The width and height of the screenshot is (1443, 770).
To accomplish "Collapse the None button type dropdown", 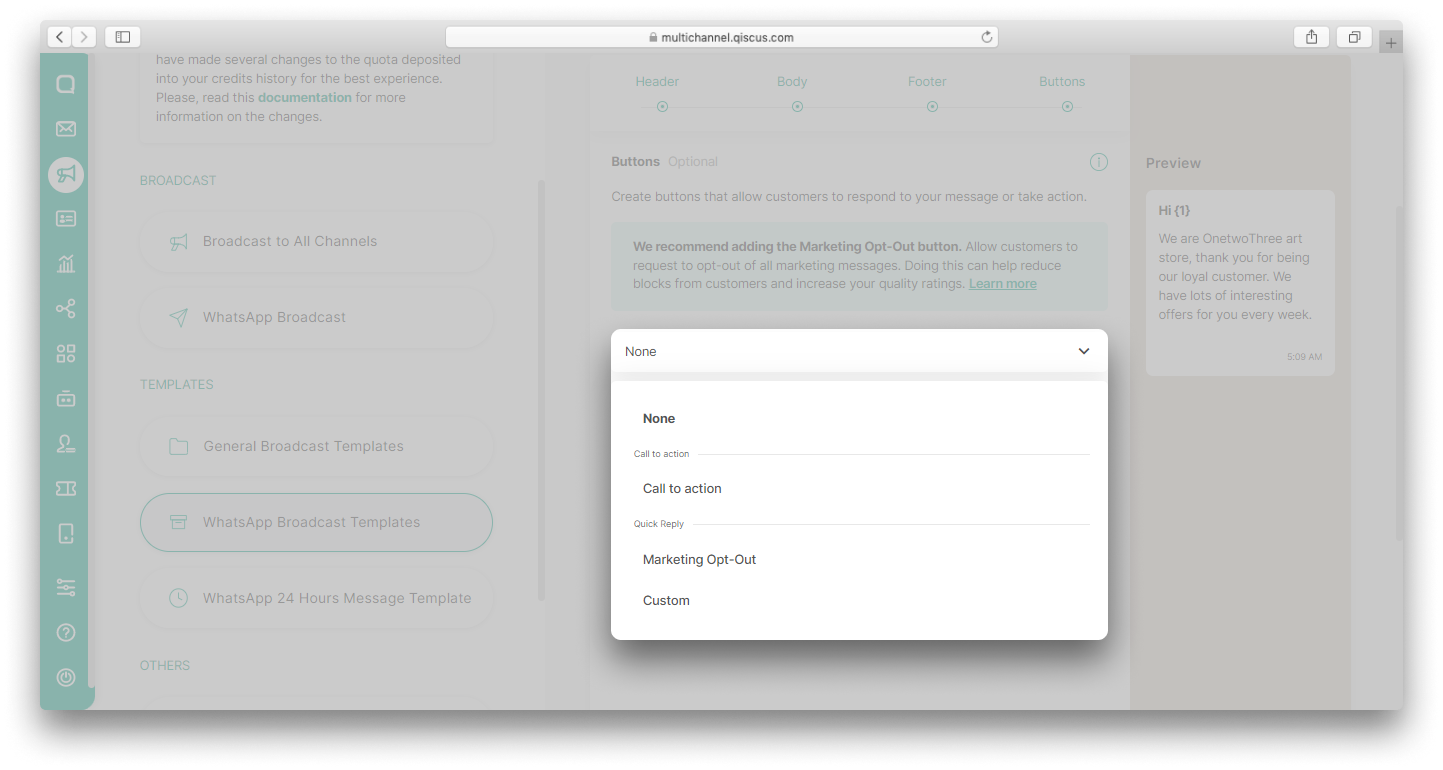I will click(x=859, y=351).
